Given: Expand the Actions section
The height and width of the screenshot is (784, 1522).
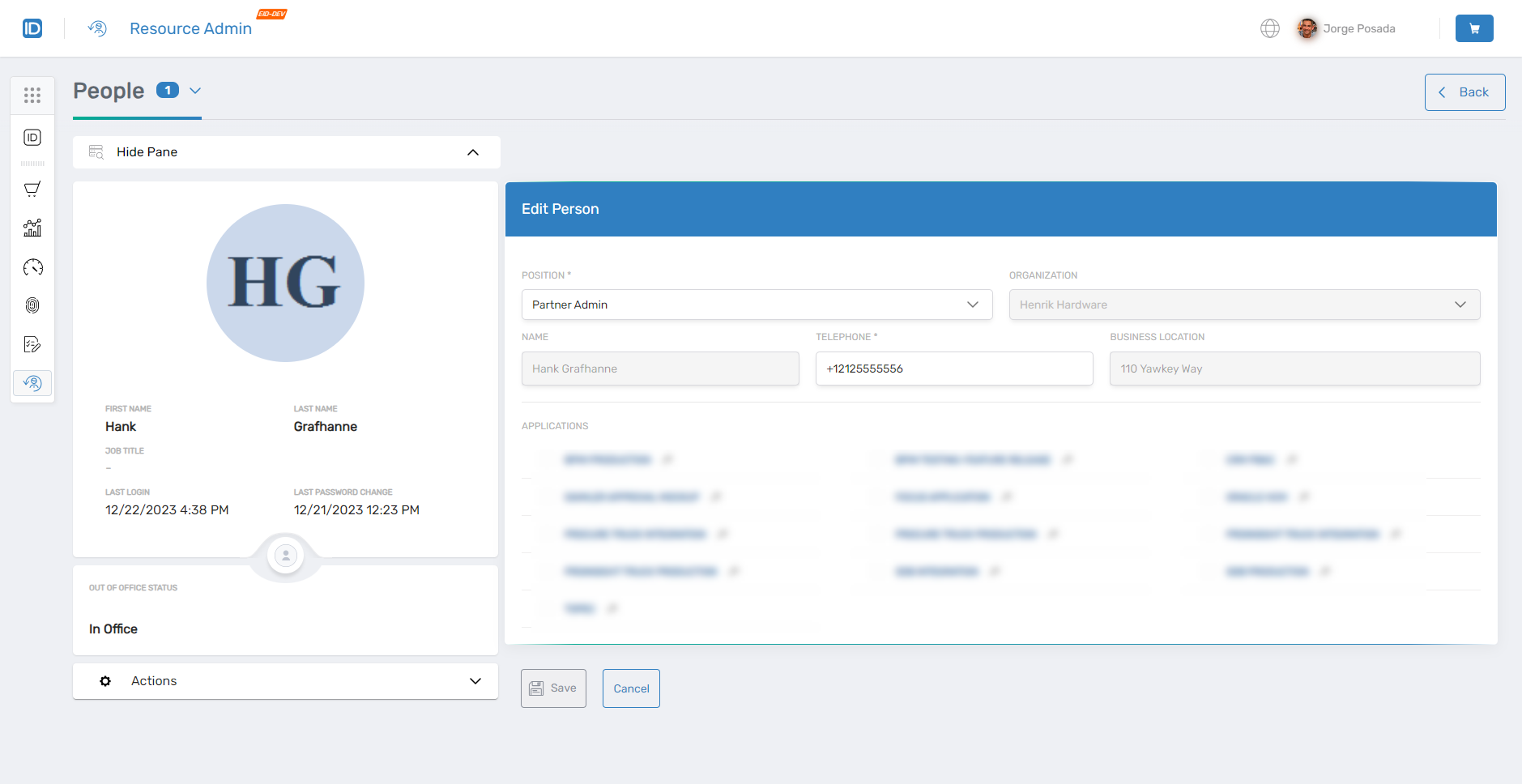Looking at the screenshot, I should coord(475,681).
